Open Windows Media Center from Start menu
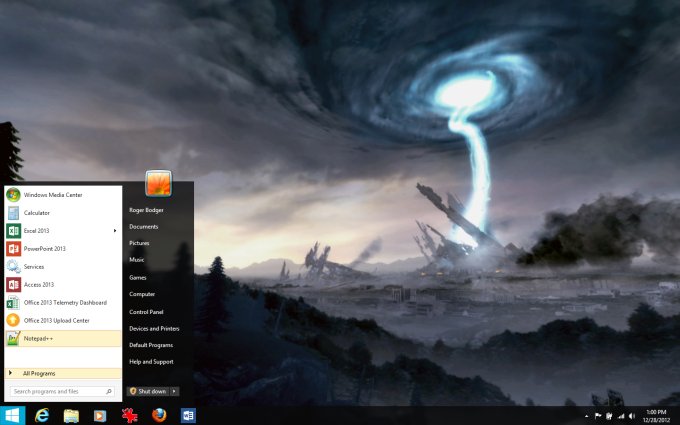Screen dimensions: 680x425 63,195
